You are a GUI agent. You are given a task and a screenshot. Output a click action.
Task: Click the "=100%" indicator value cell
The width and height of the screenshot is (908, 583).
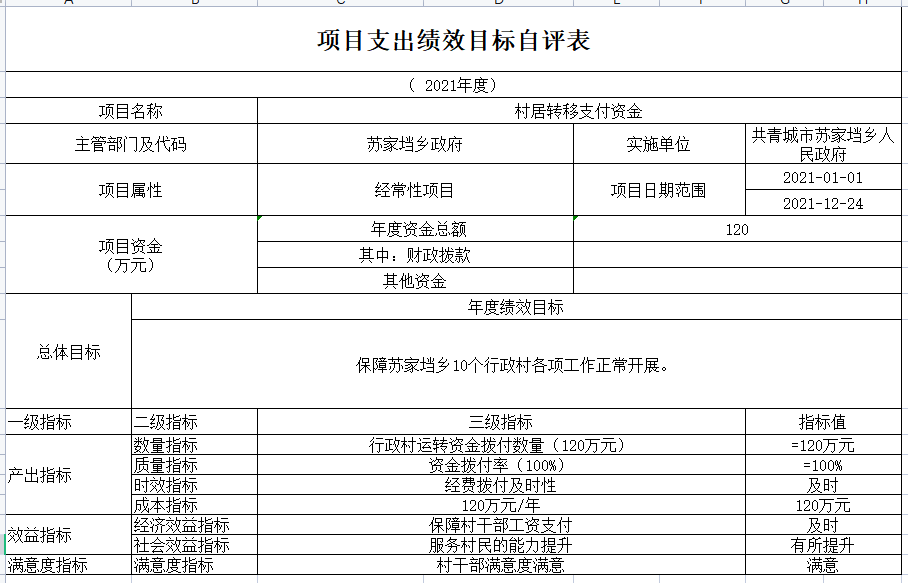[823, 465]
